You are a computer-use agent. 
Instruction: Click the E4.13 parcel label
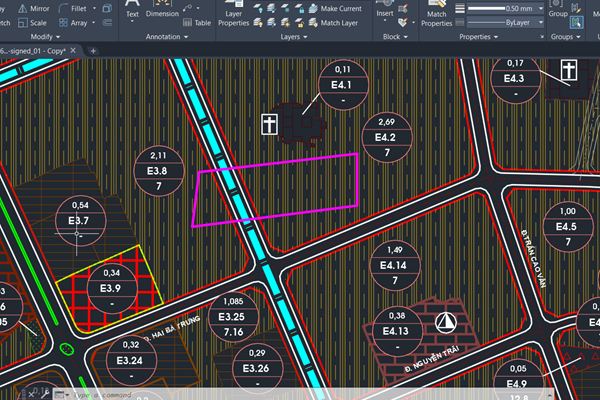tap(397, 331)
